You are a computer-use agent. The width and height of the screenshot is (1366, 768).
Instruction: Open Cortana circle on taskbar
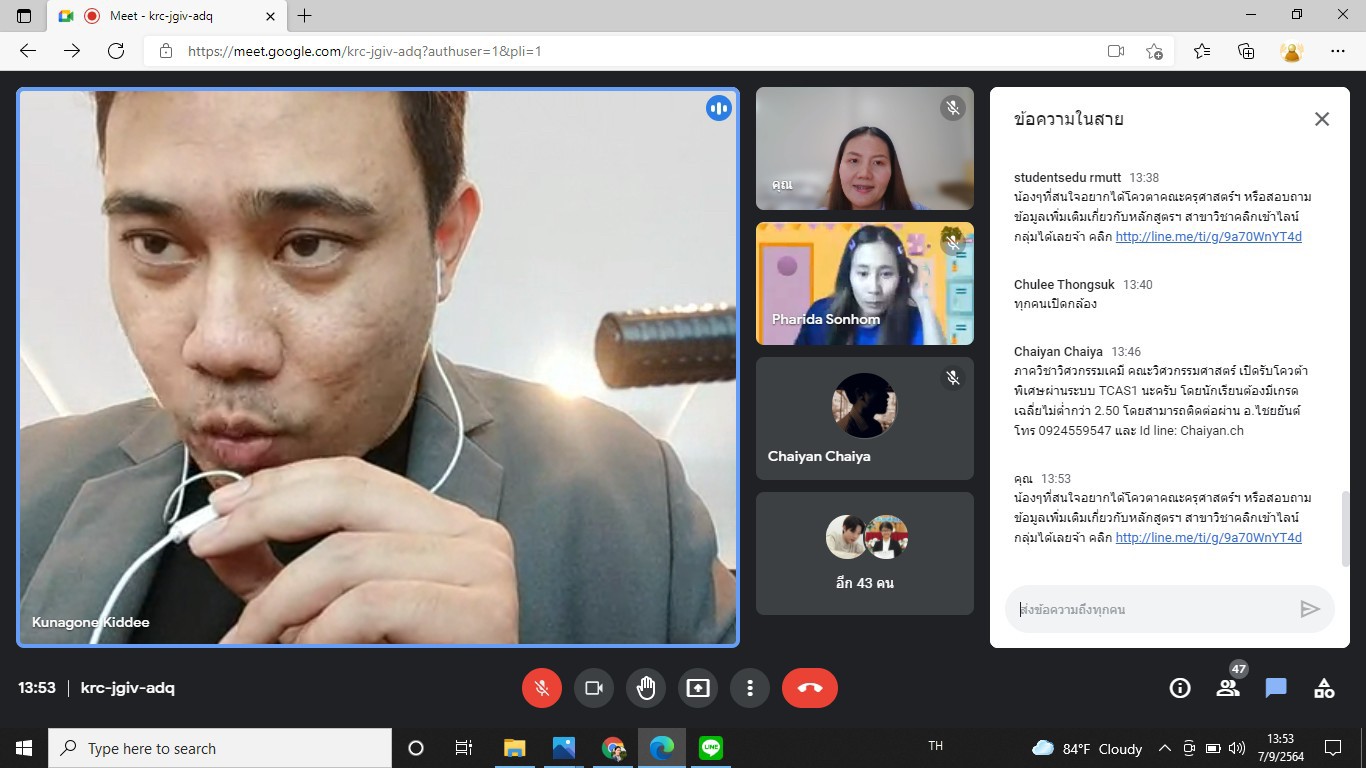point(416,748)
